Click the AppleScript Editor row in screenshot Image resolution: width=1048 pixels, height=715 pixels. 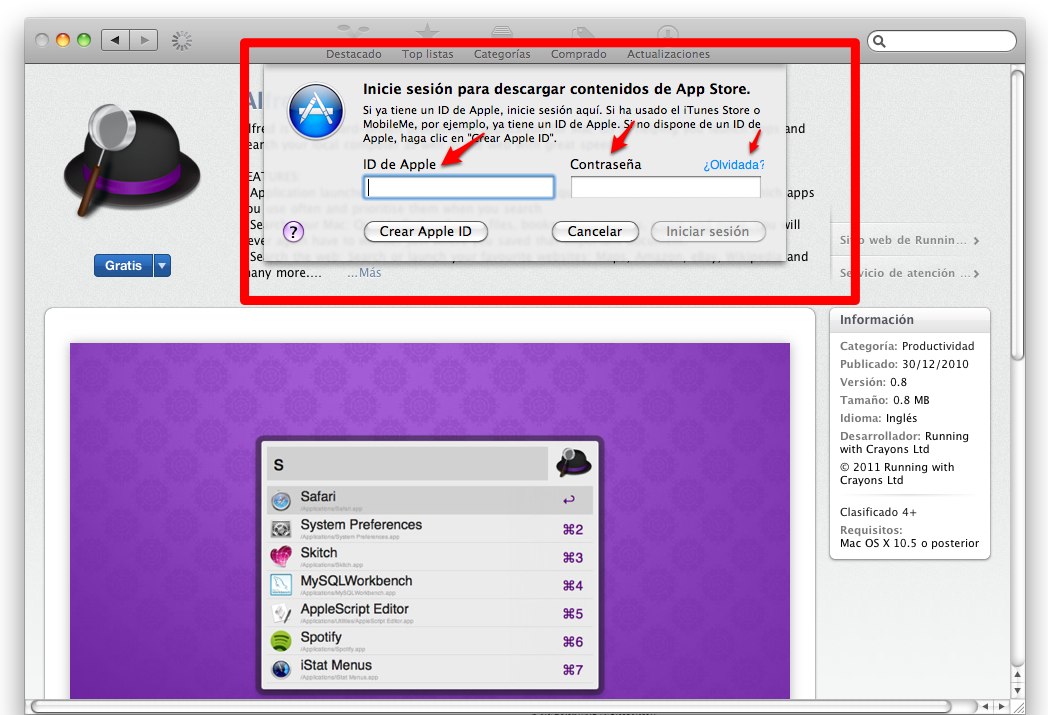tap(430, 613)
